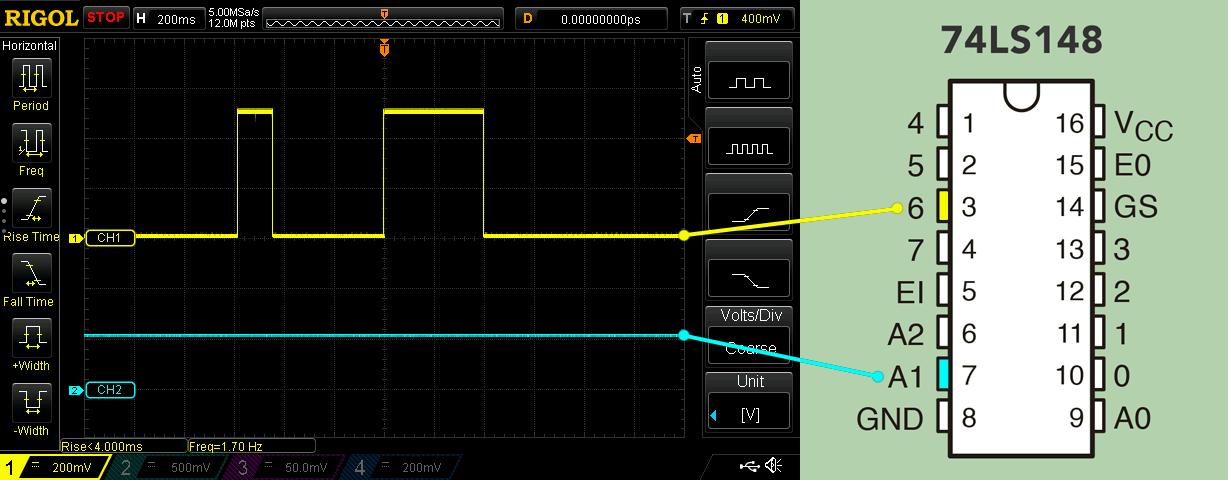This screenshot has height=480, width=1228.
Task: Choose the Rise Time measurement icon
Action: tap(31, 208)
